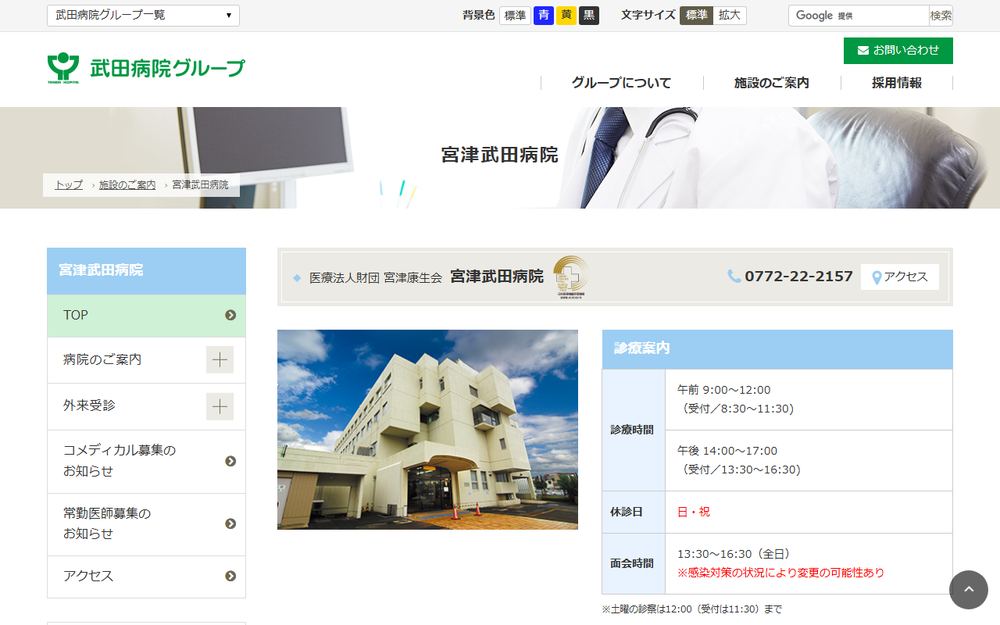1000x625 pixels.
Task: Click the Takeda Hospital Group logo
Action: (146, 68)
